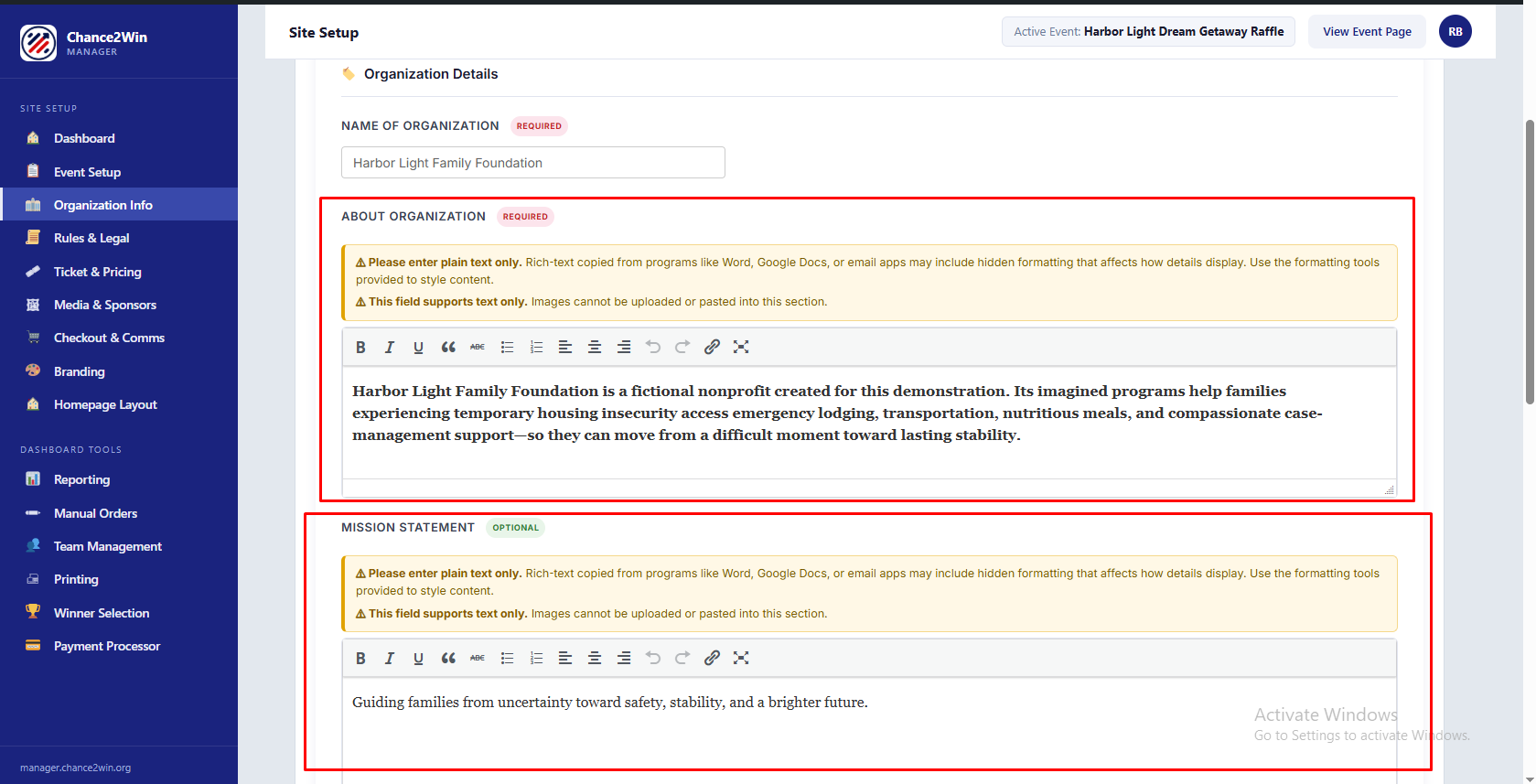
Task: Open Media & Sponsors section
Action: pos(119,305)
